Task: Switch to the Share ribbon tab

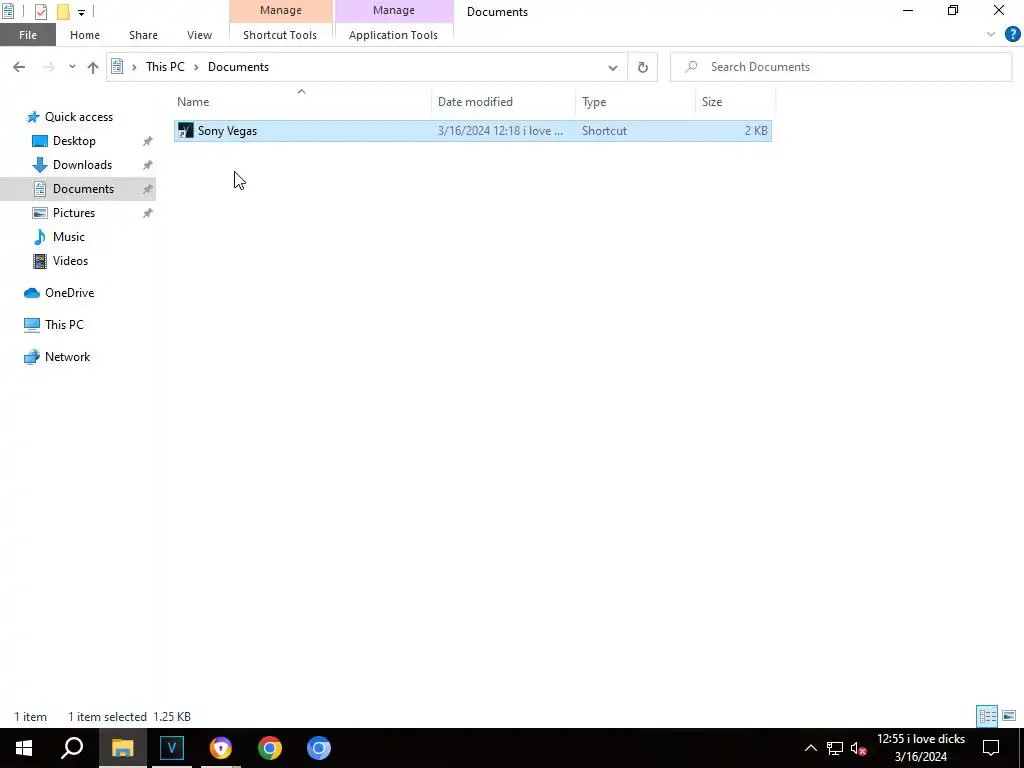Action: (x=143, y=35)
